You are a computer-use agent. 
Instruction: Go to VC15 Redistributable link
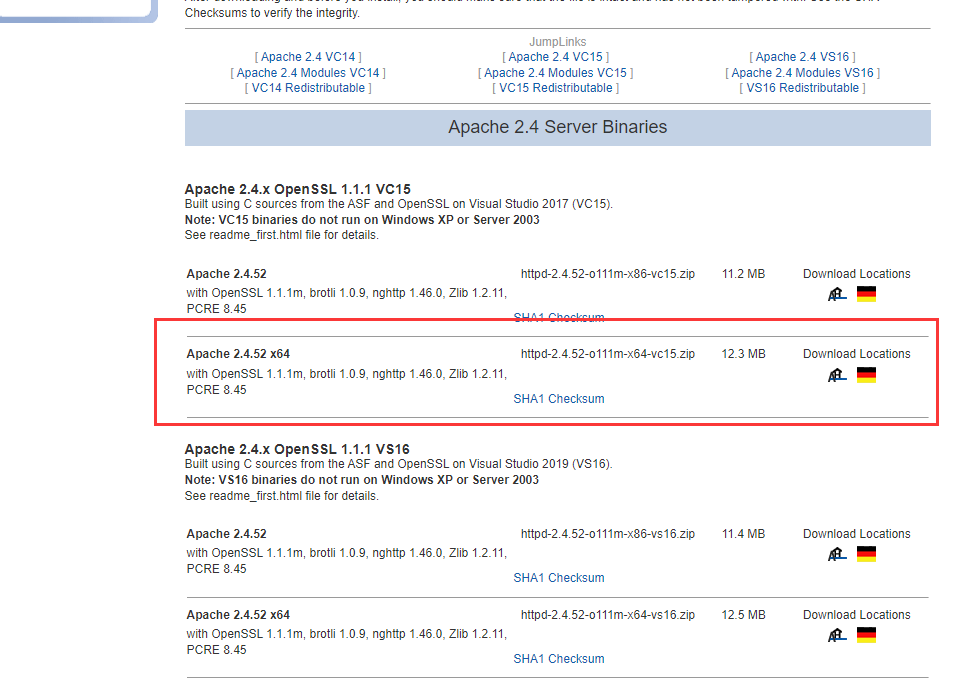556,88
